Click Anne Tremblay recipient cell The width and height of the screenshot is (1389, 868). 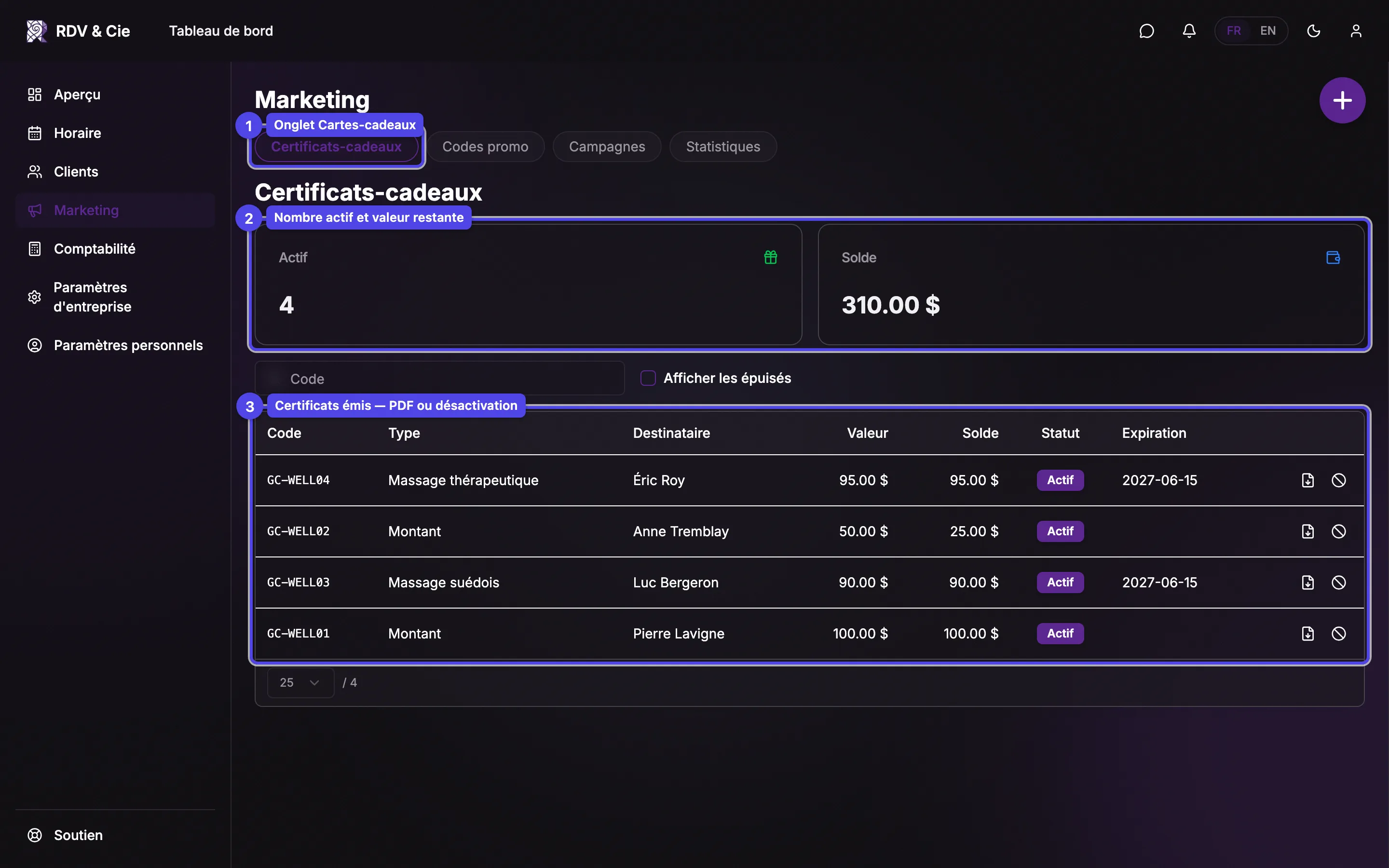(x=681, y=531)
